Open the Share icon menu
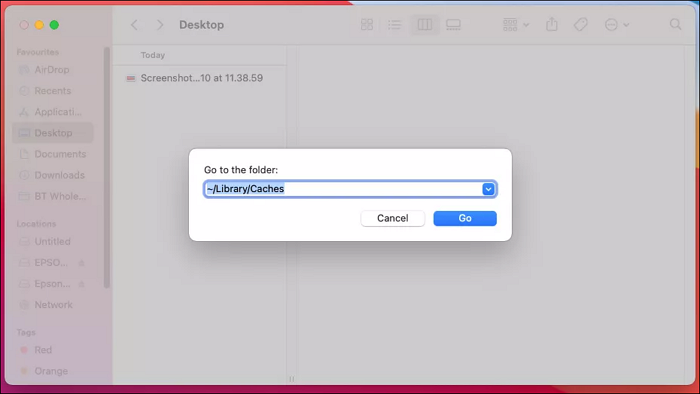 552,25
